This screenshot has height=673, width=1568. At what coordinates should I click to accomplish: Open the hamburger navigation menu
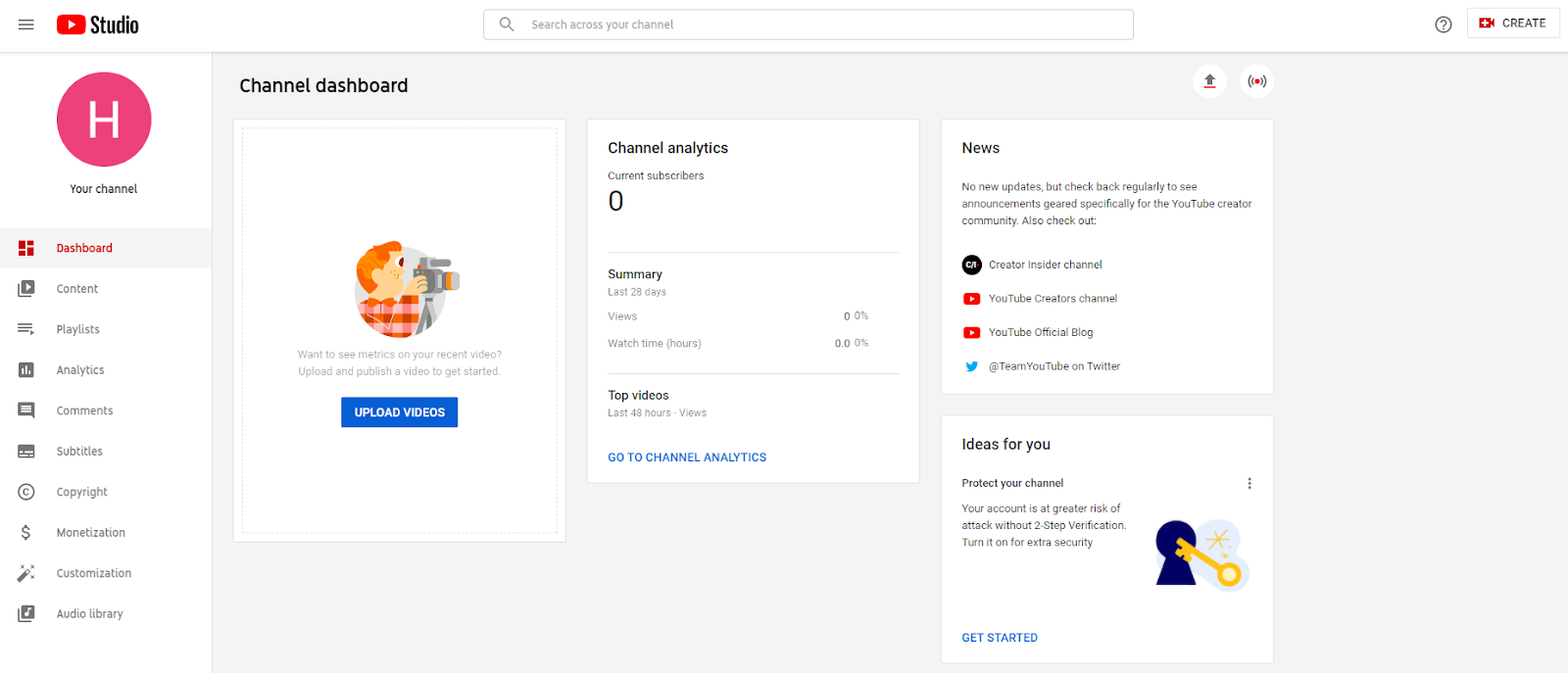pyautogui.click(x=26, y=24)
